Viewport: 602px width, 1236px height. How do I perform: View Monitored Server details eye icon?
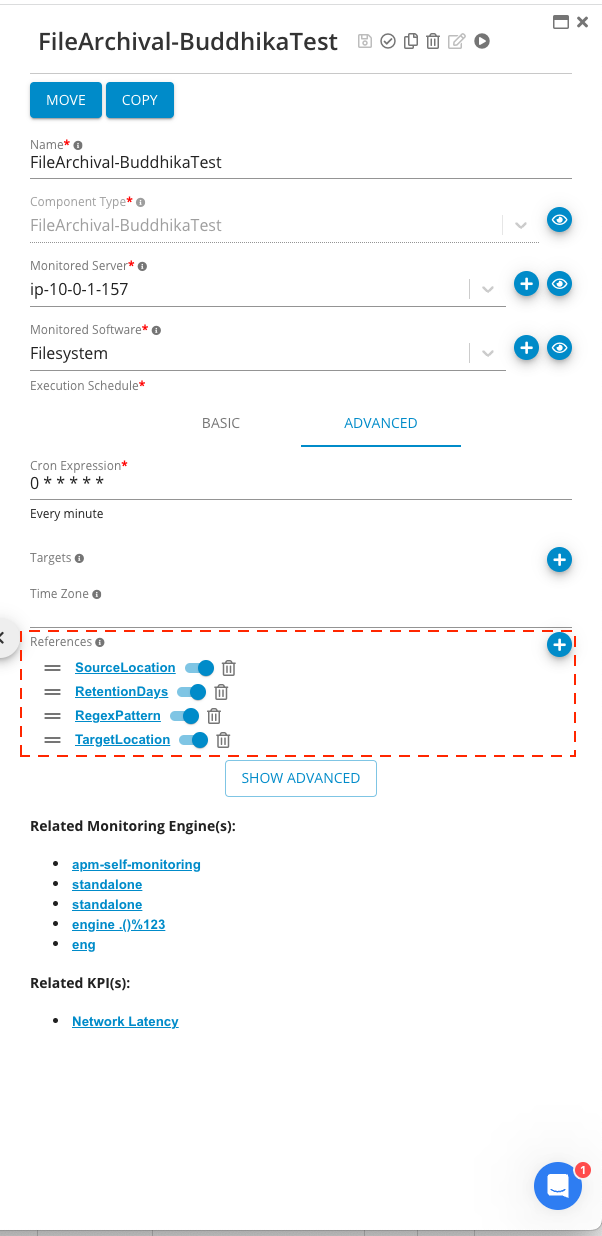[x=559, y=284]
